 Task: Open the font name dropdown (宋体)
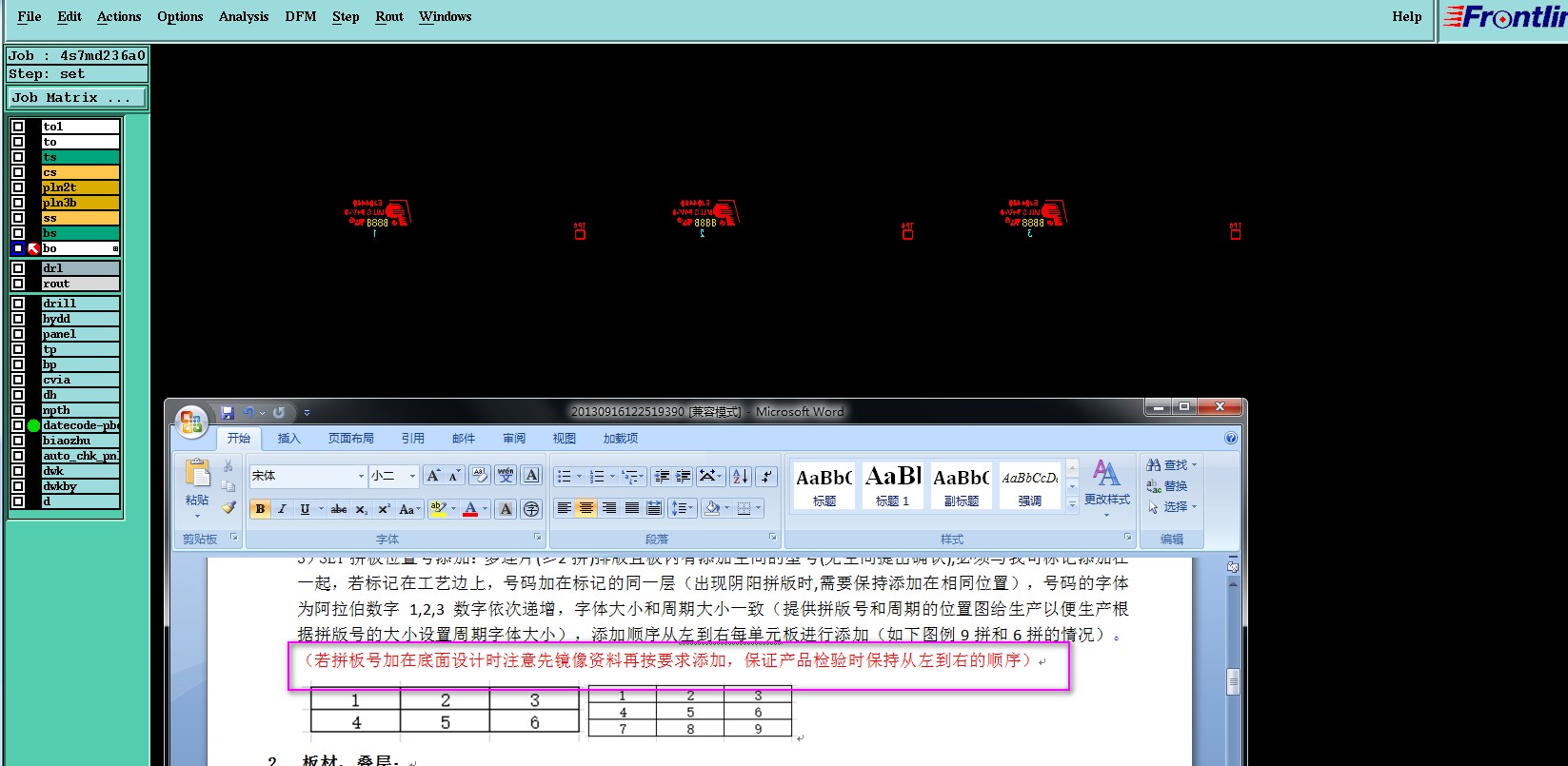(361, 476)
